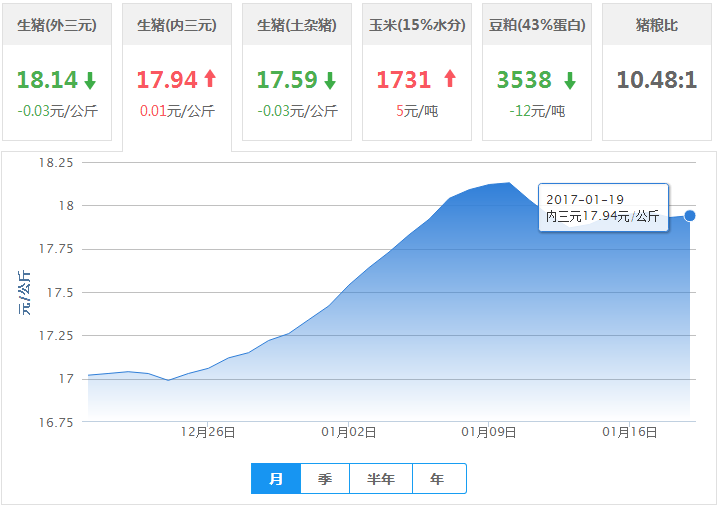
Task: Select the 月 time range button
Action: coord(276,479)
